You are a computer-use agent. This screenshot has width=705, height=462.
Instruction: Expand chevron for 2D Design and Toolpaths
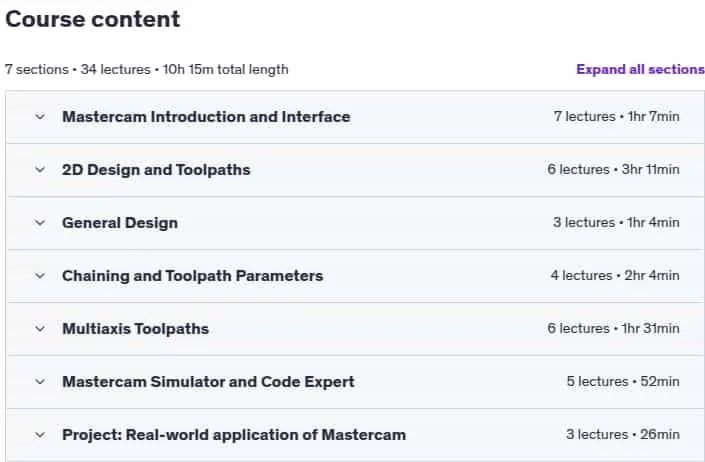[40, 170]
